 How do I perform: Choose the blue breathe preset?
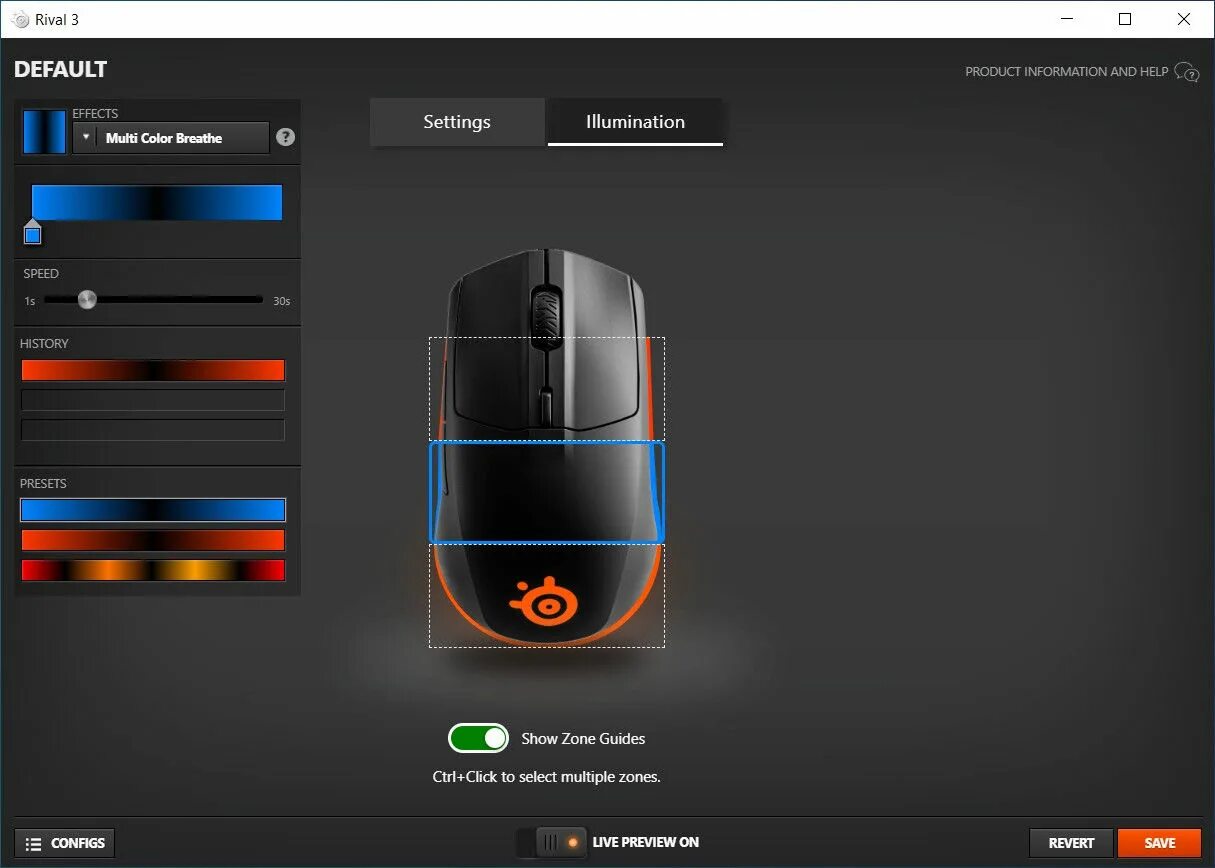pyautogui.click(x=153, y=510)
